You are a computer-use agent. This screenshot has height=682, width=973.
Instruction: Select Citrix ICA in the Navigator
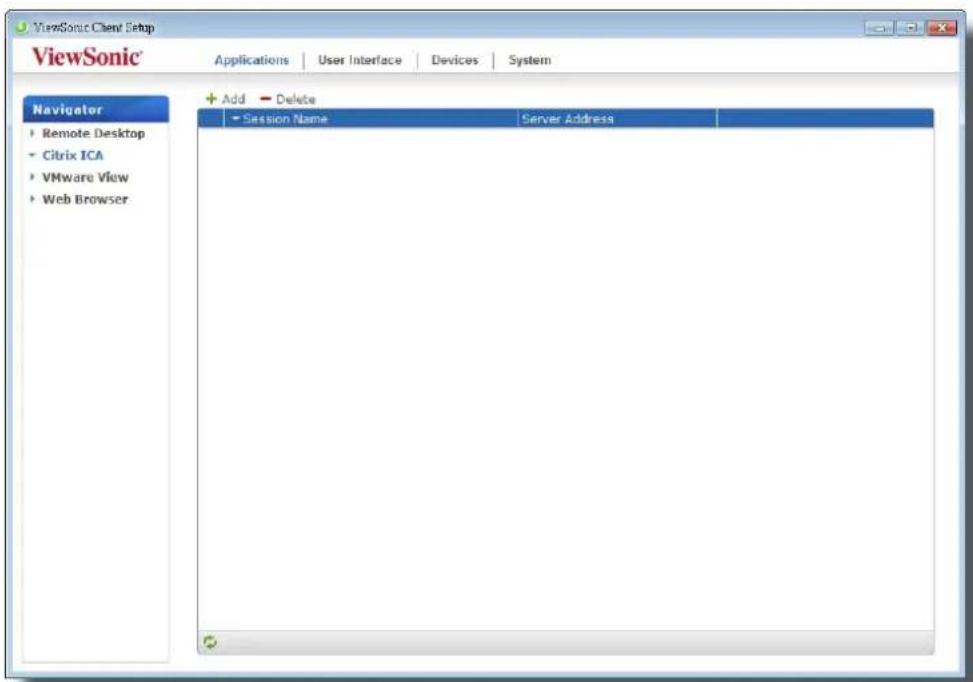[x=73, y=155]
